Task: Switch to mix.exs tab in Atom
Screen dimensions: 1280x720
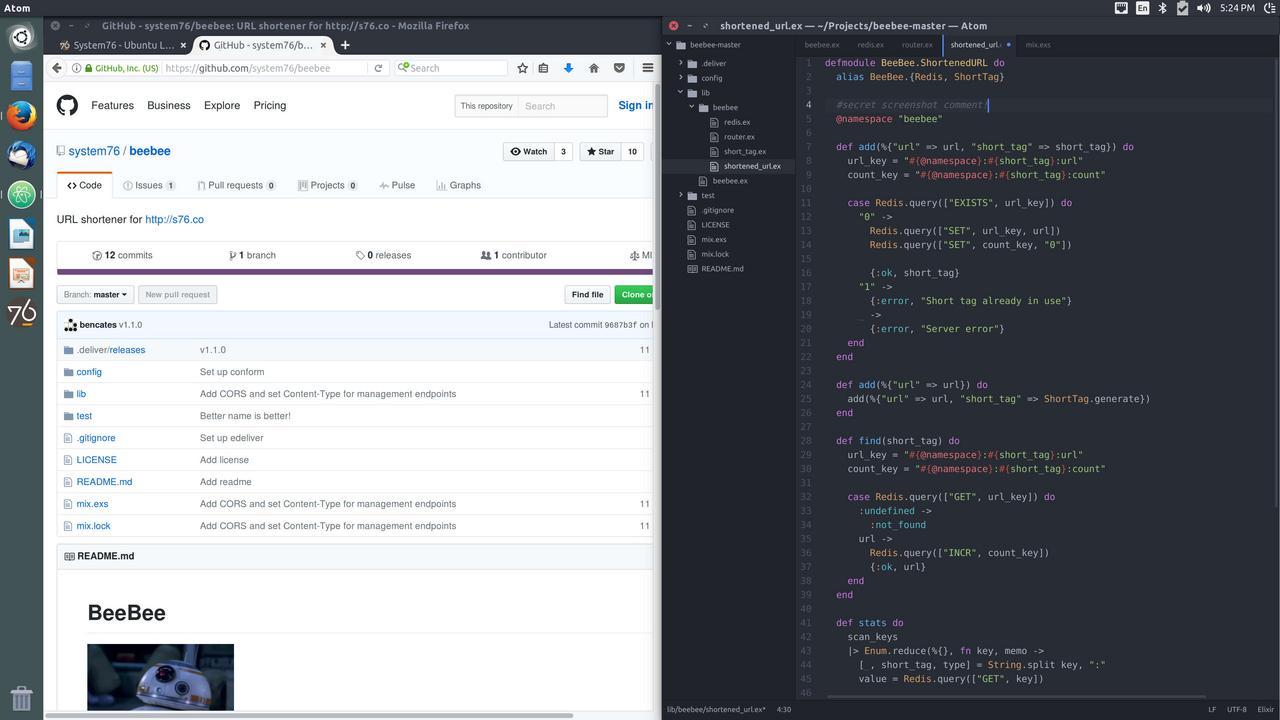Action: point(1038,45)
